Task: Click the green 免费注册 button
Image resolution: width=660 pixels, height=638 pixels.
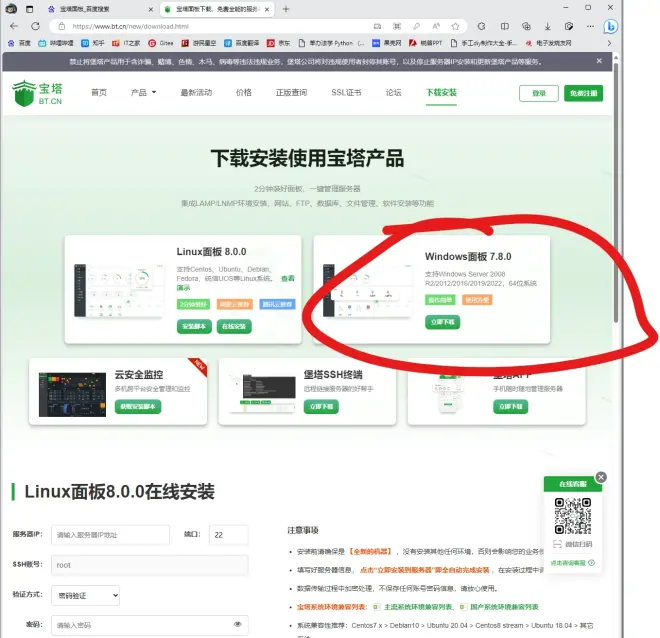Action: click(583, 93)
